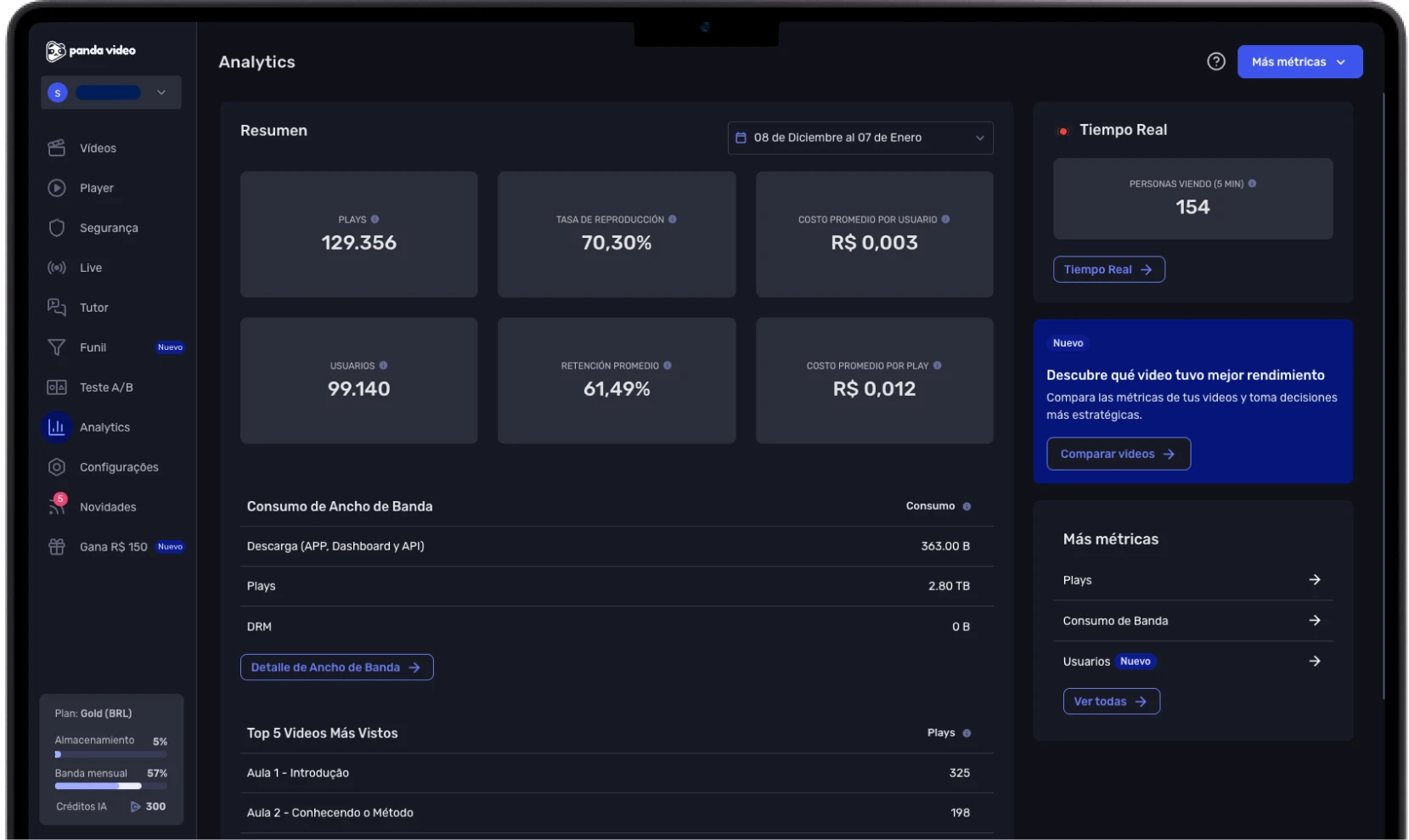Click the Segurança shield icon

[57, 228]
